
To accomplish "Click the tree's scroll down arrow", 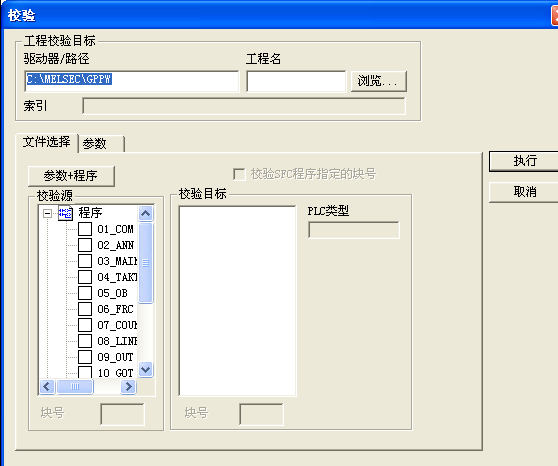I will click(x=146, y=369).
